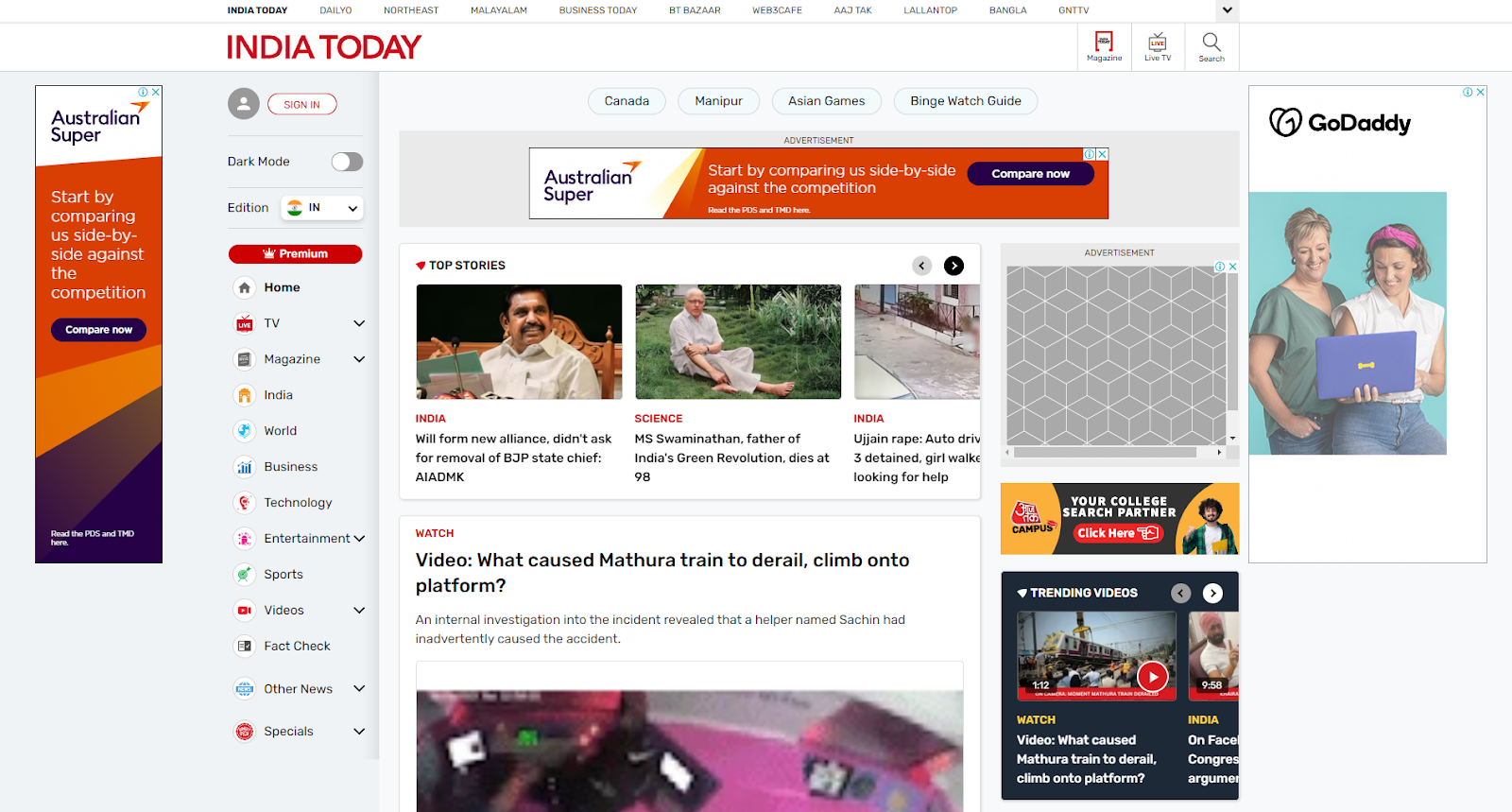Close the left Australian Super ad

[156, 92]
